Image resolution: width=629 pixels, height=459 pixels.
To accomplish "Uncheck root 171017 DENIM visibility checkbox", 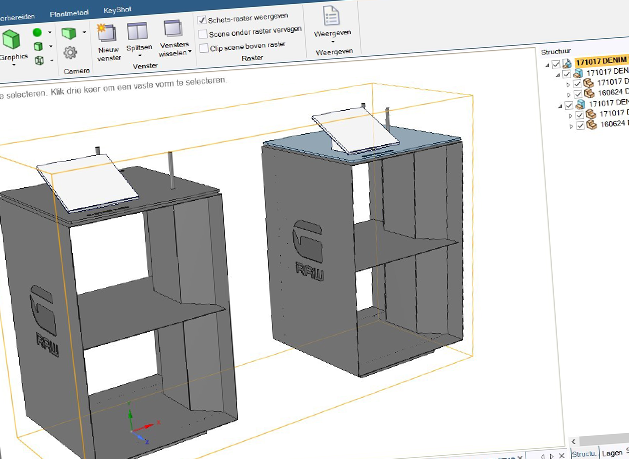I will [556, 64].
